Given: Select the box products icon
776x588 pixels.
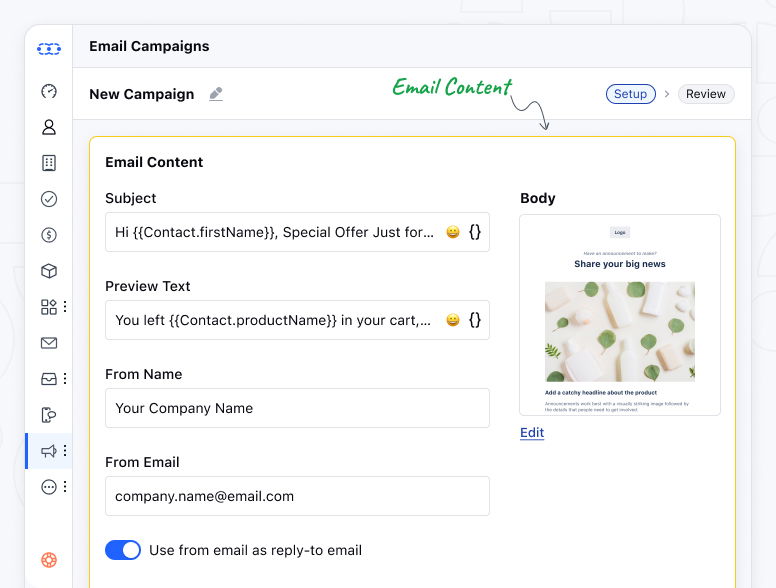Looking at the screenshot, I should click(x=49, y=271).
